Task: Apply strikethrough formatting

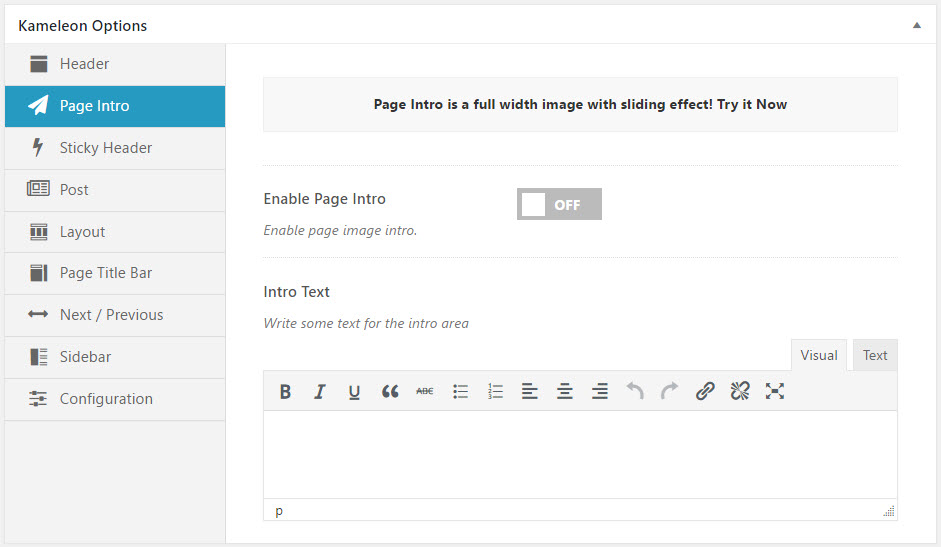Action: (x=425, y=392)
